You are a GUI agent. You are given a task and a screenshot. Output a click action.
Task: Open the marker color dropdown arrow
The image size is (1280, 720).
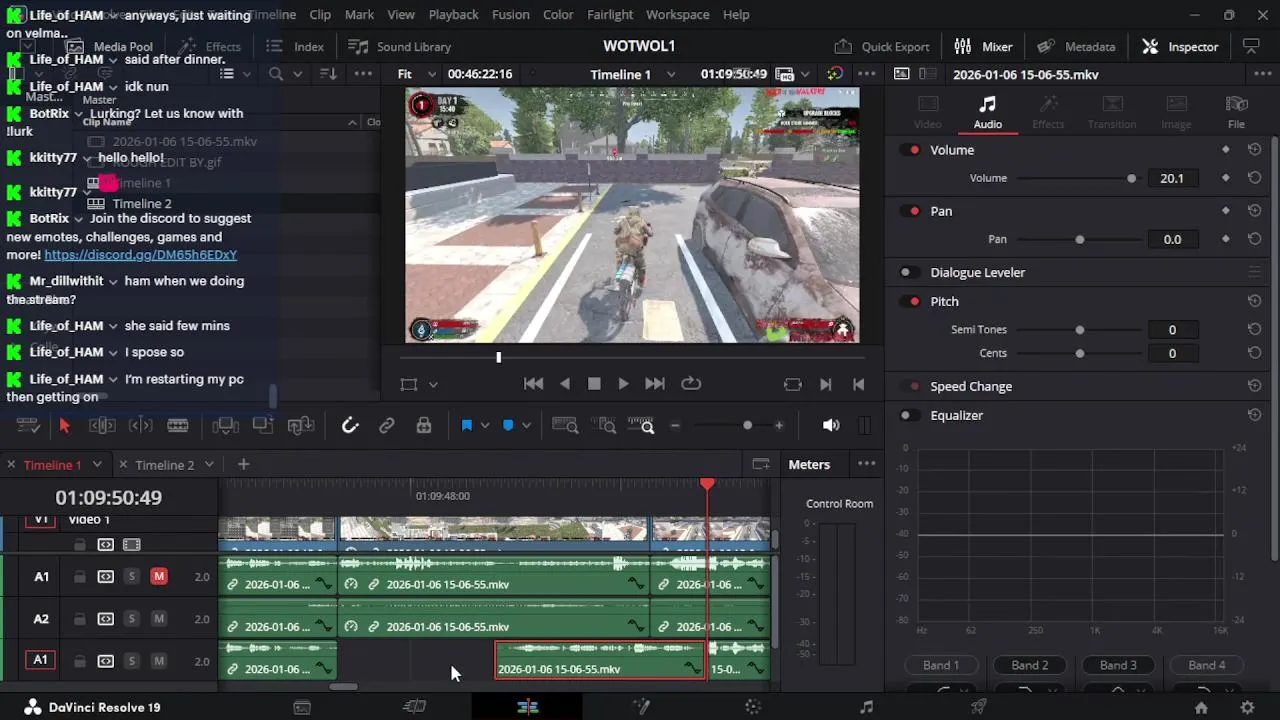click(526, 426)
